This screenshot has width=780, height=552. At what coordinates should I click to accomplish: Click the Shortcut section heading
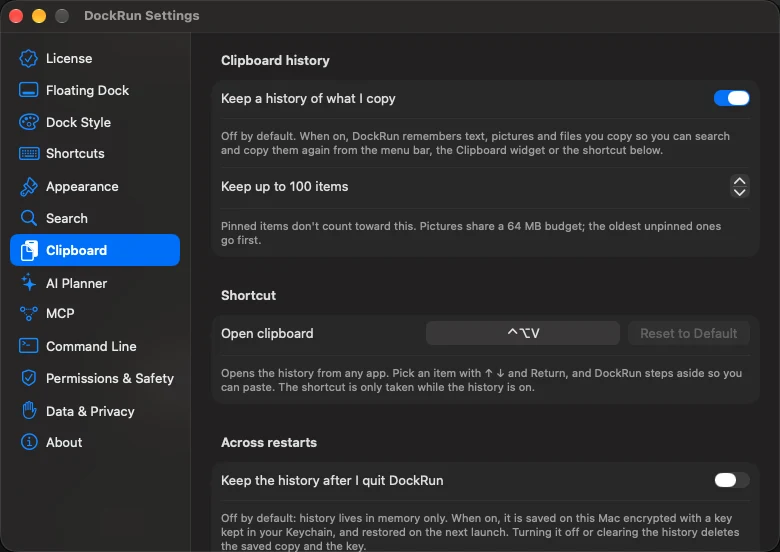pos(248,295)
